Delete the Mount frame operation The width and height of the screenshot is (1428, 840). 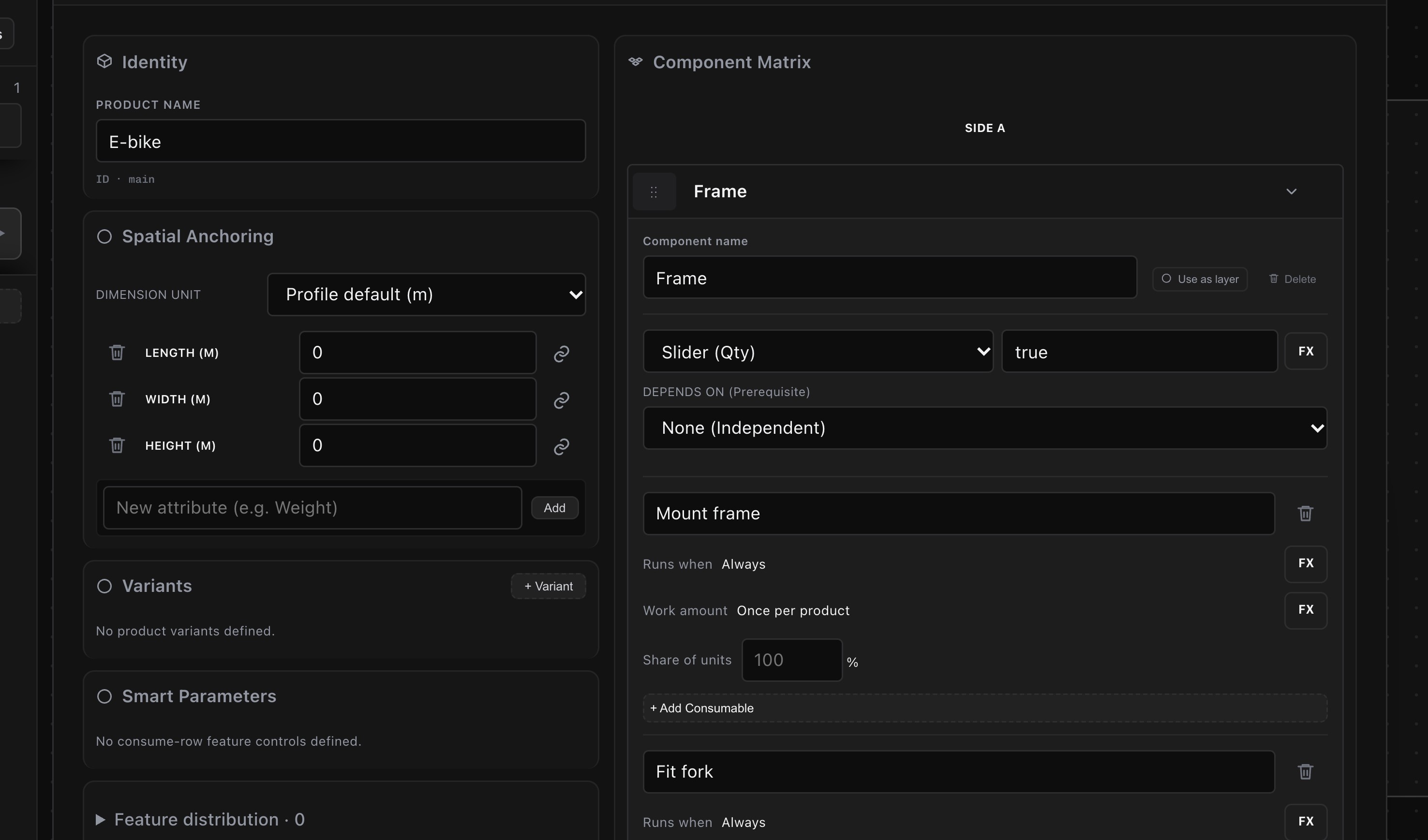1305,513
